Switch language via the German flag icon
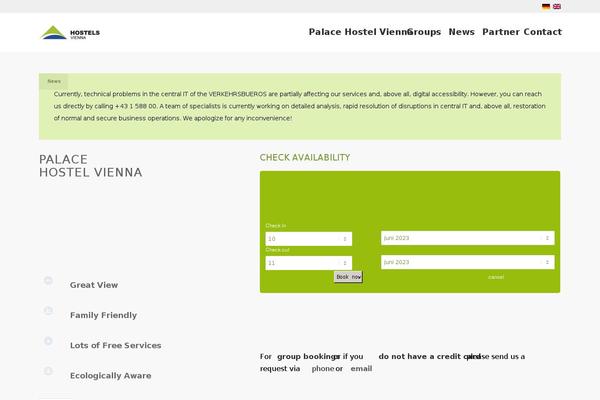This screenshot has height=400, width=600. coord(546,7)
